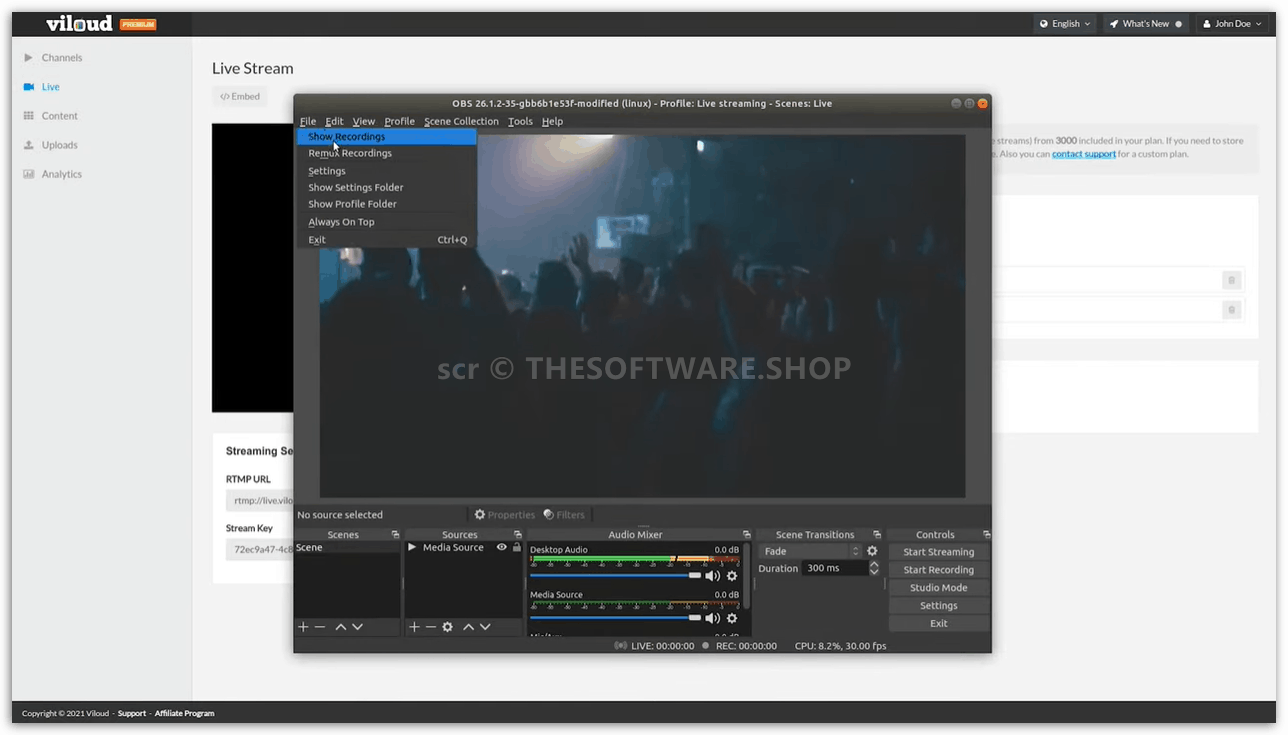The height and width of the screenshot is (735, 1288).
Task: Decrease Duration with the down stepper arrow
Action: tap(874, 572)
